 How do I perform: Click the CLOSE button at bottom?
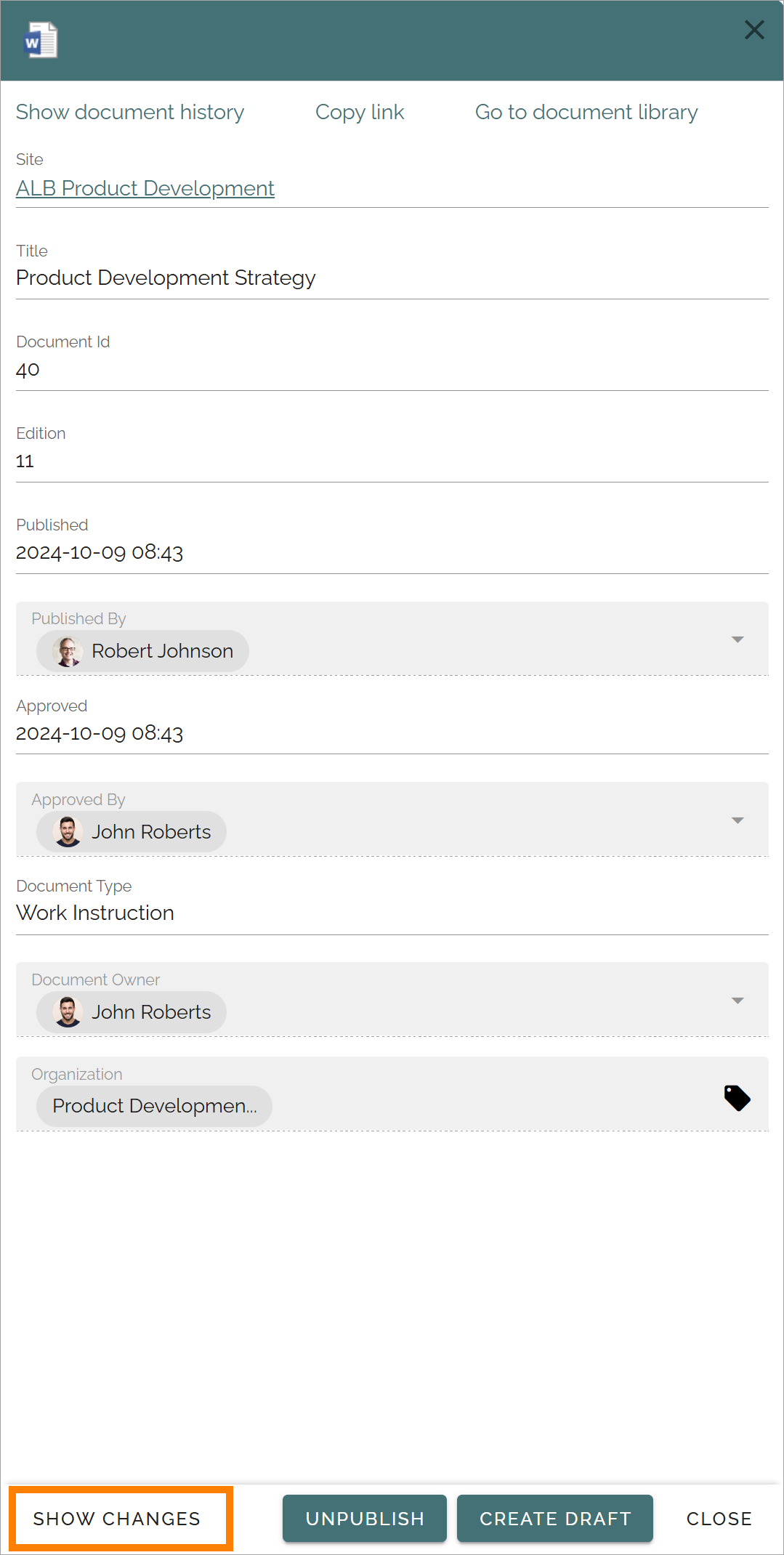tap(719, 1519)
